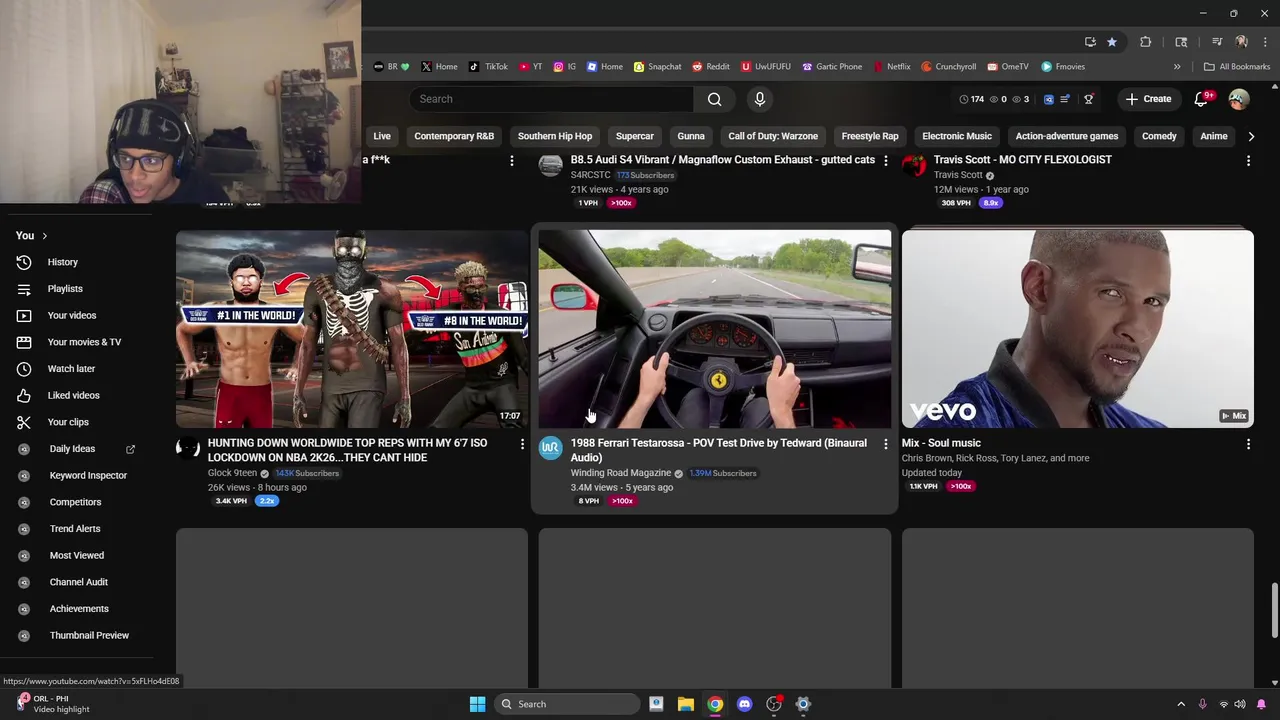Open File Explorer from the taskbar
Image resolution: width=1280 pixels, height=720 pixels.
coord(686,704)
